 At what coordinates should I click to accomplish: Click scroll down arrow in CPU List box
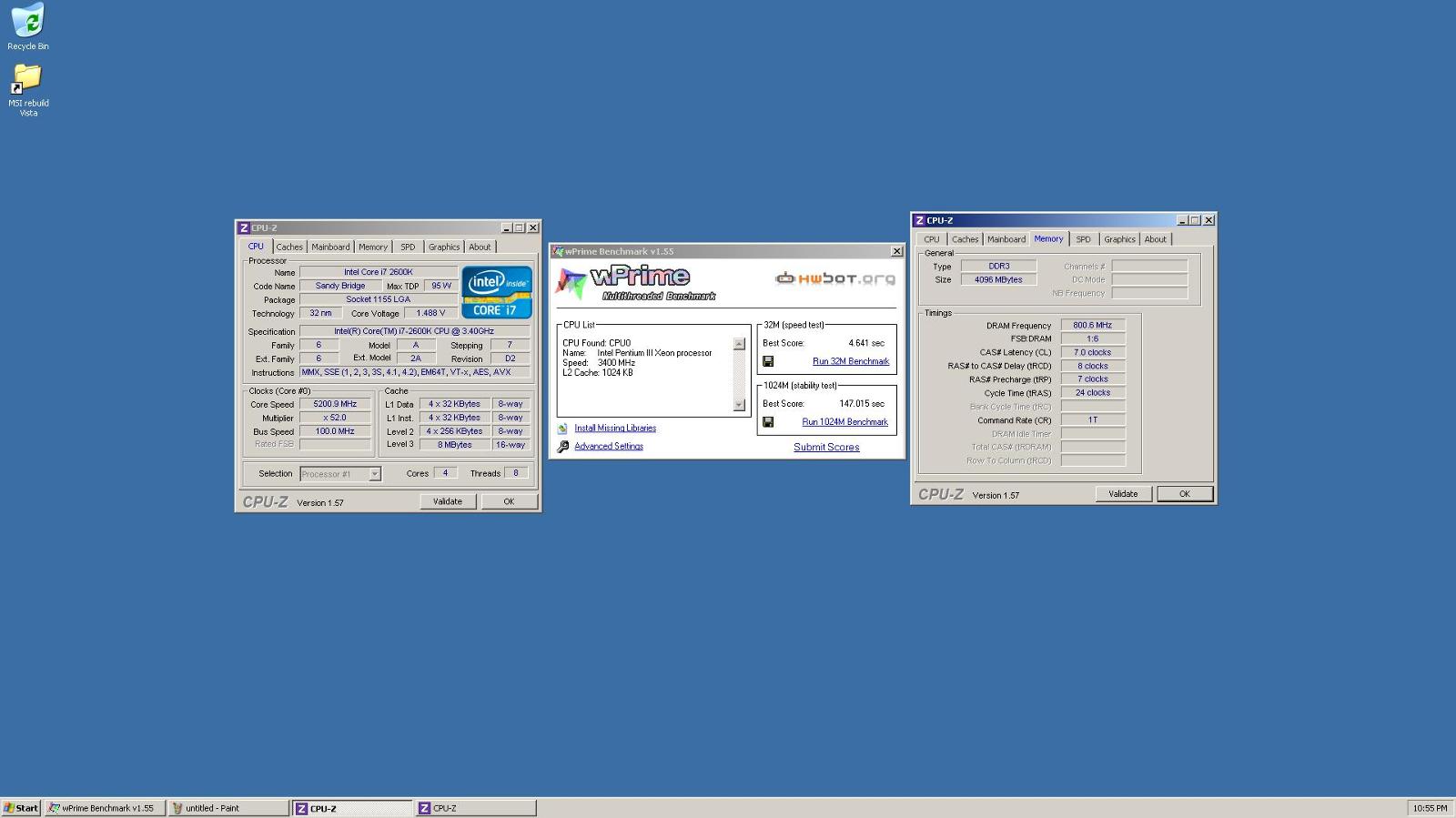(x=739, y=405)
